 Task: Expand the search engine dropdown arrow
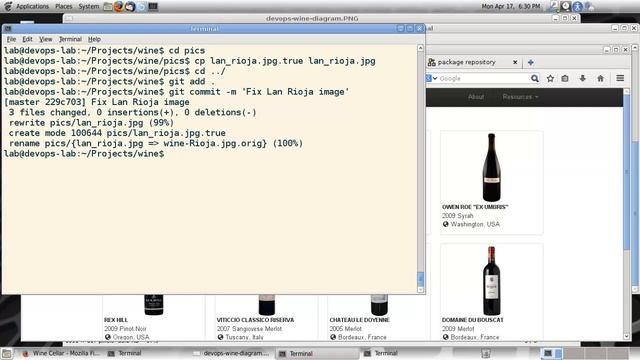[x=435, y=78]
